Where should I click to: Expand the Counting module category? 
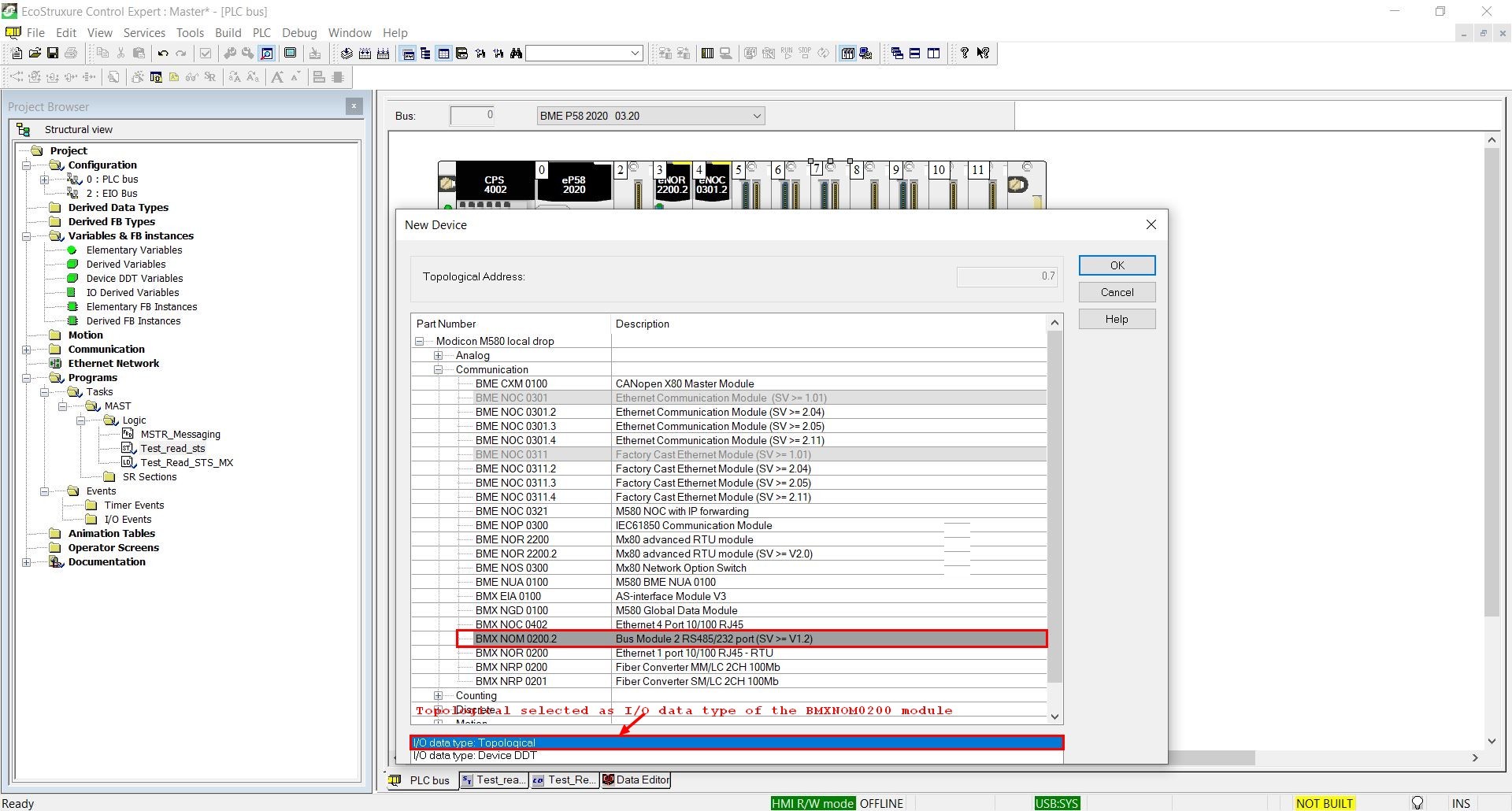(439, 696)
